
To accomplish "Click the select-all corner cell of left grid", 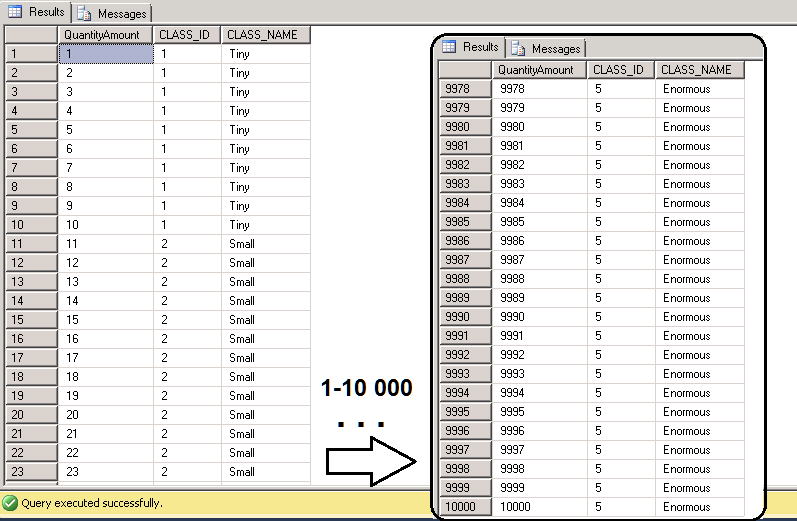I will click(29, 34).
